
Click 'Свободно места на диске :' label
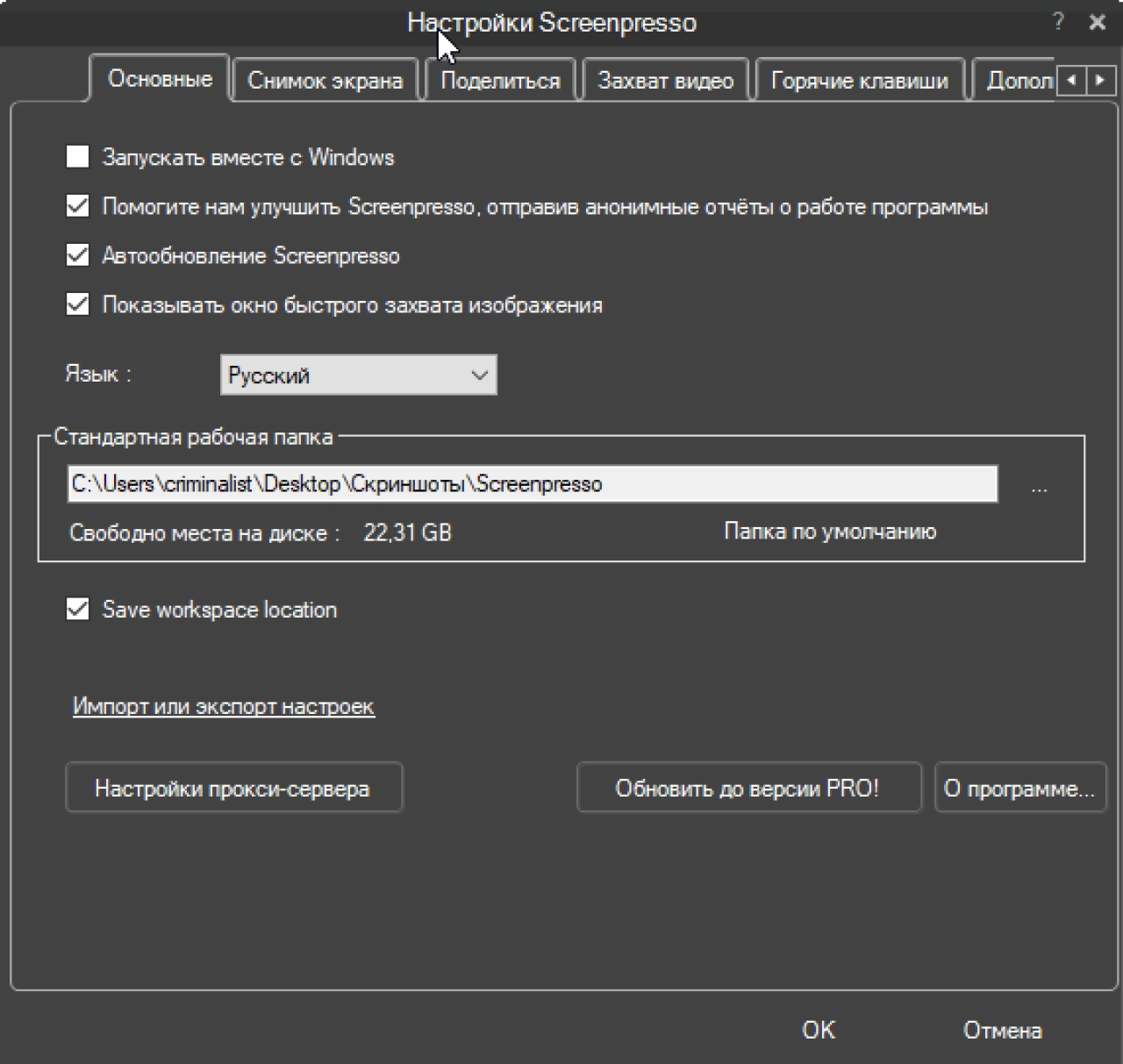click(204, 532)
